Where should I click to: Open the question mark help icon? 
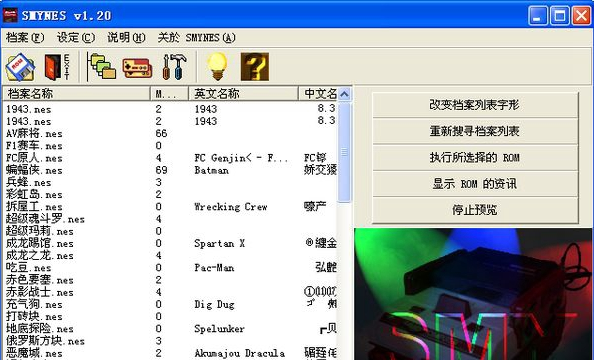(x=255, y=67)
